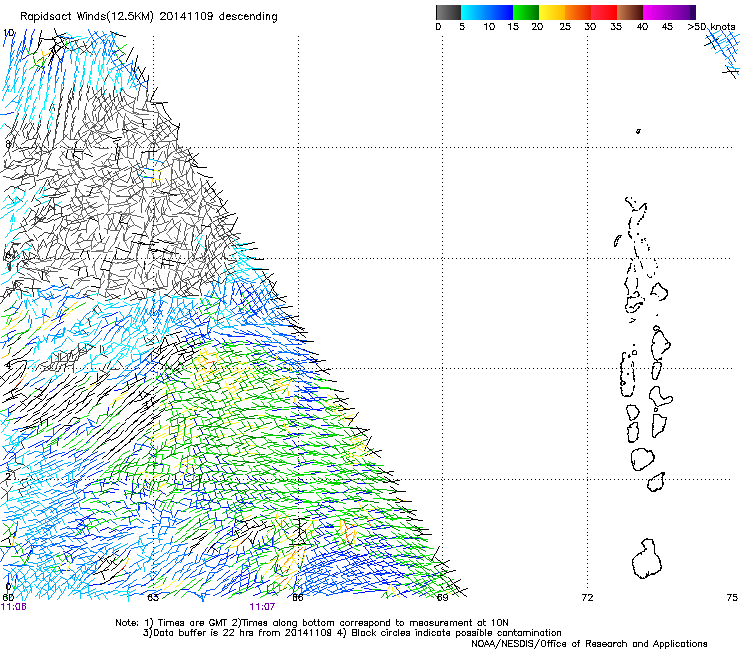Select the red 30-35 knots legend segment
Image resolution: width=740 pixels, height=650 pixels.
coord(604,12)
